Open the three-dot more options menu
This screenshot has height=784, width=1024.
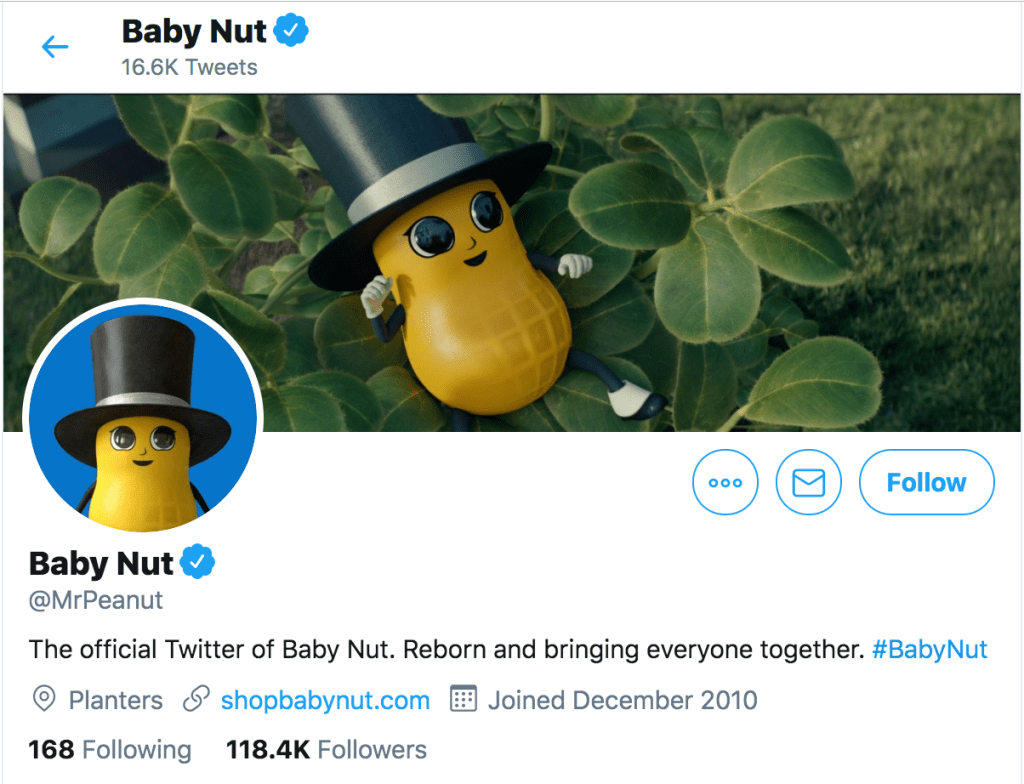click(x=725, y=483)
